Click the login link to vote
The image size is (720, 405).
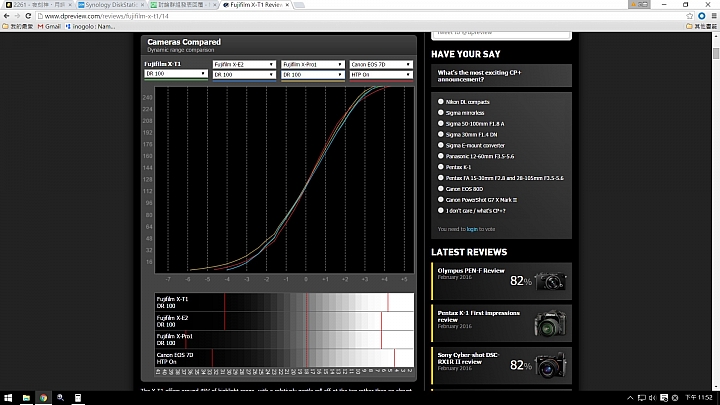(x=472, y=229)
